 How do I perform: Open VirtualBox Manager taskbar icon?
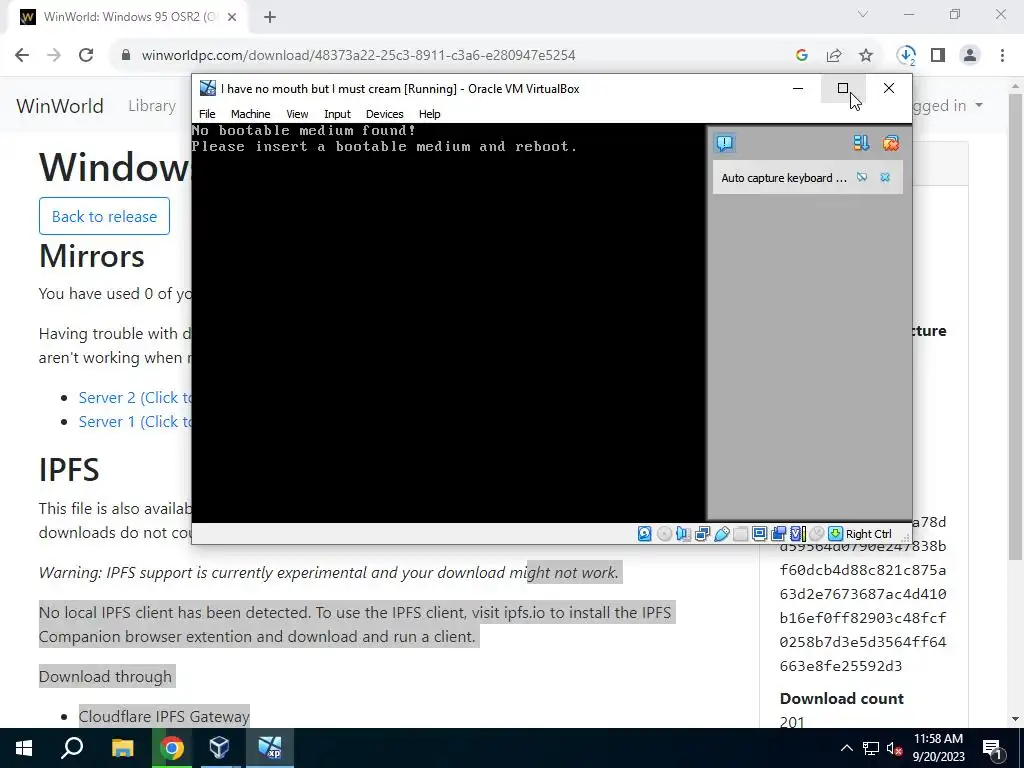click(x=220, y=748)
